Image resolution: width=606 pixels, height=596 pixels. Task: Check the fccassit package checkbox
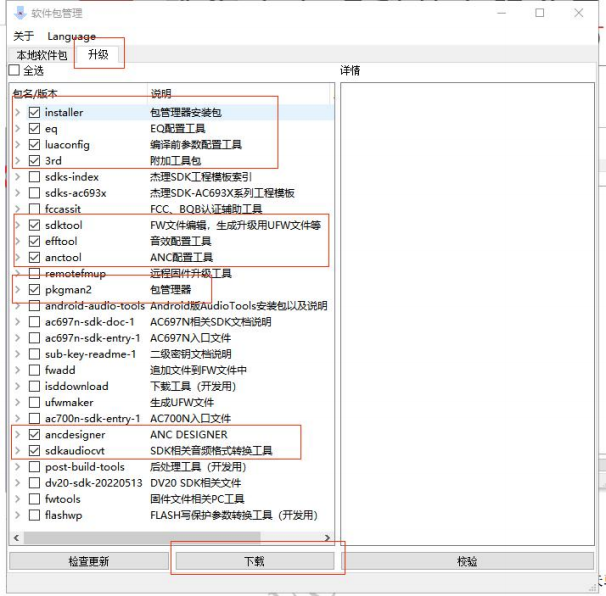[x=34, y=209]
